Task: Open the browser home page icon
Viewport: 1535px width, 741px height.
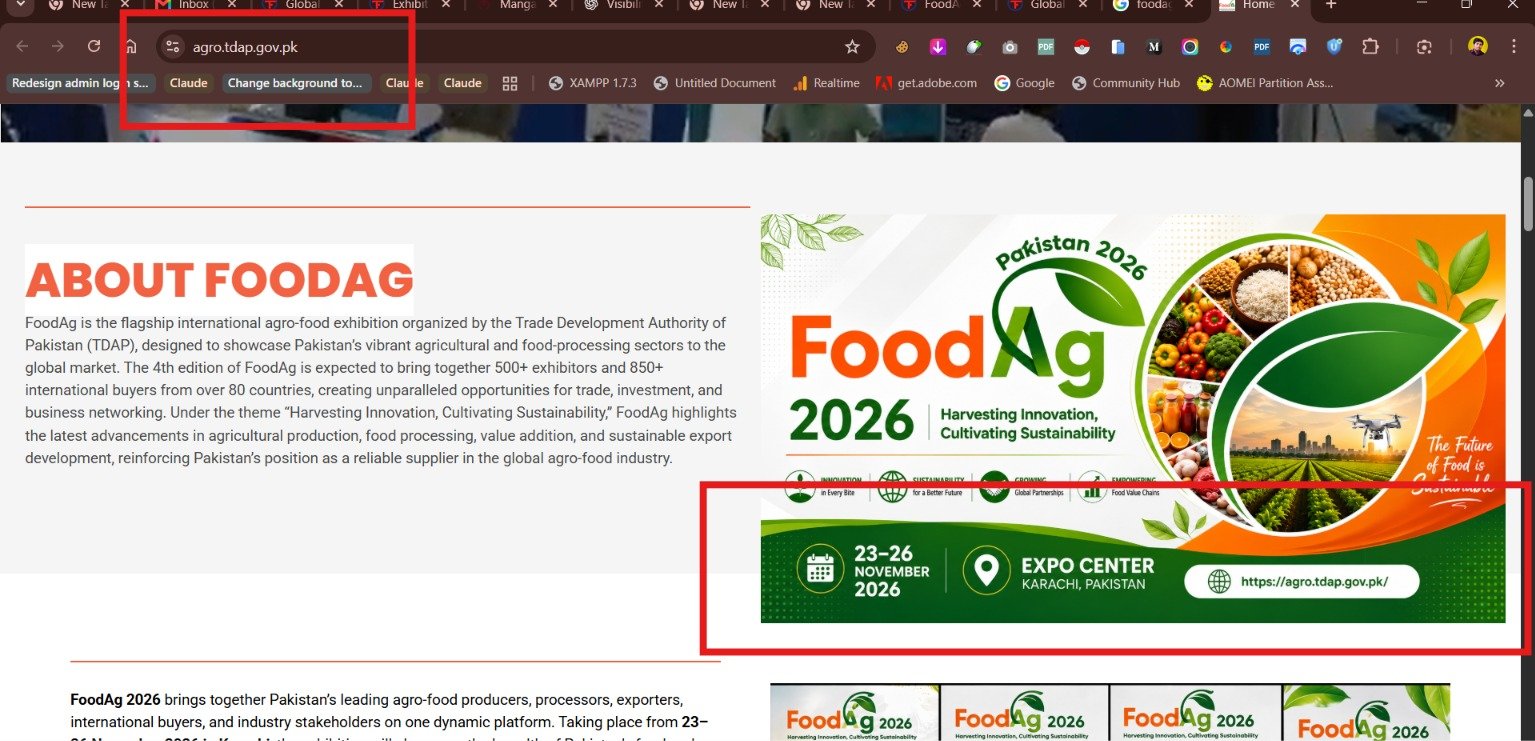Action: (131, 47)
